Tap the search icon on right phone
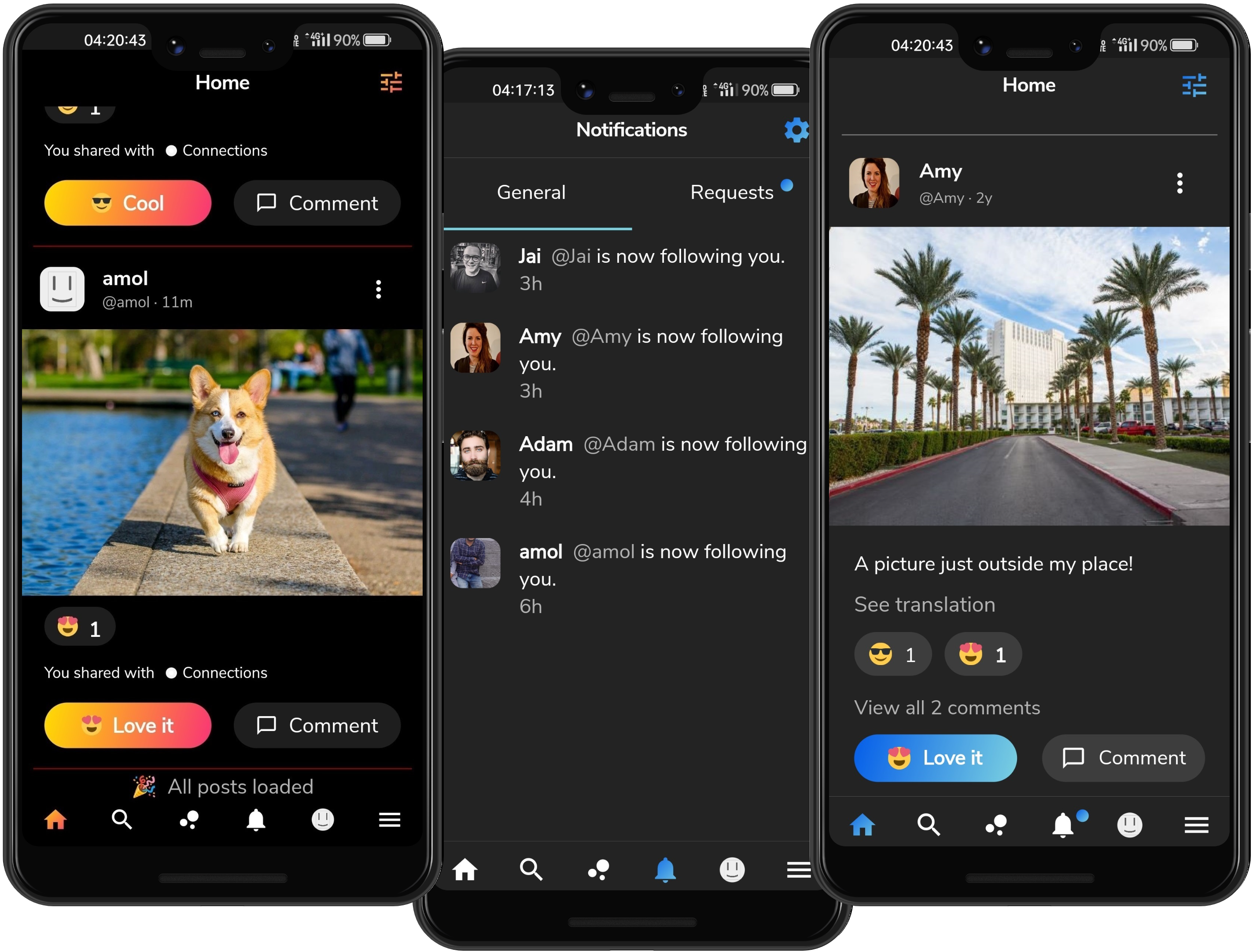This screenshot has width=1253, height=952. pyautogui.click(x=928, y=824)
